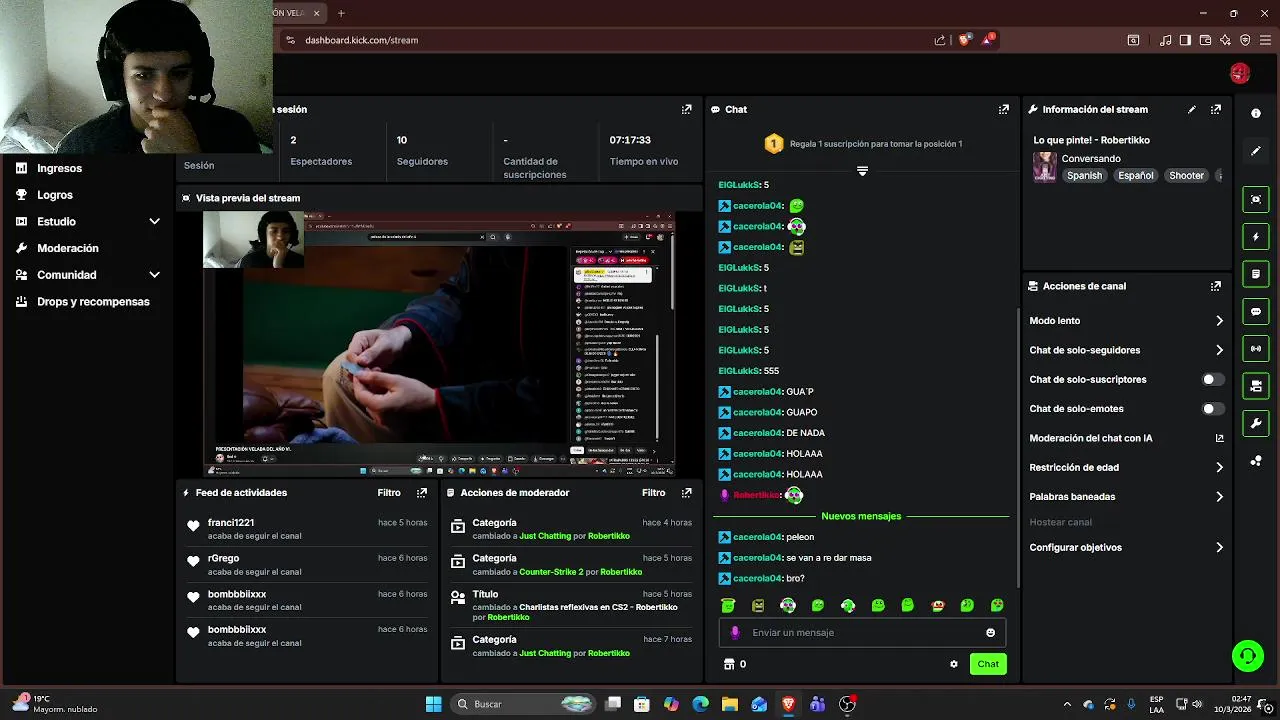Viewport: 1280px width, 720px height.
Task: Open new browser tab with plus
Action: (x=341, y=13)
